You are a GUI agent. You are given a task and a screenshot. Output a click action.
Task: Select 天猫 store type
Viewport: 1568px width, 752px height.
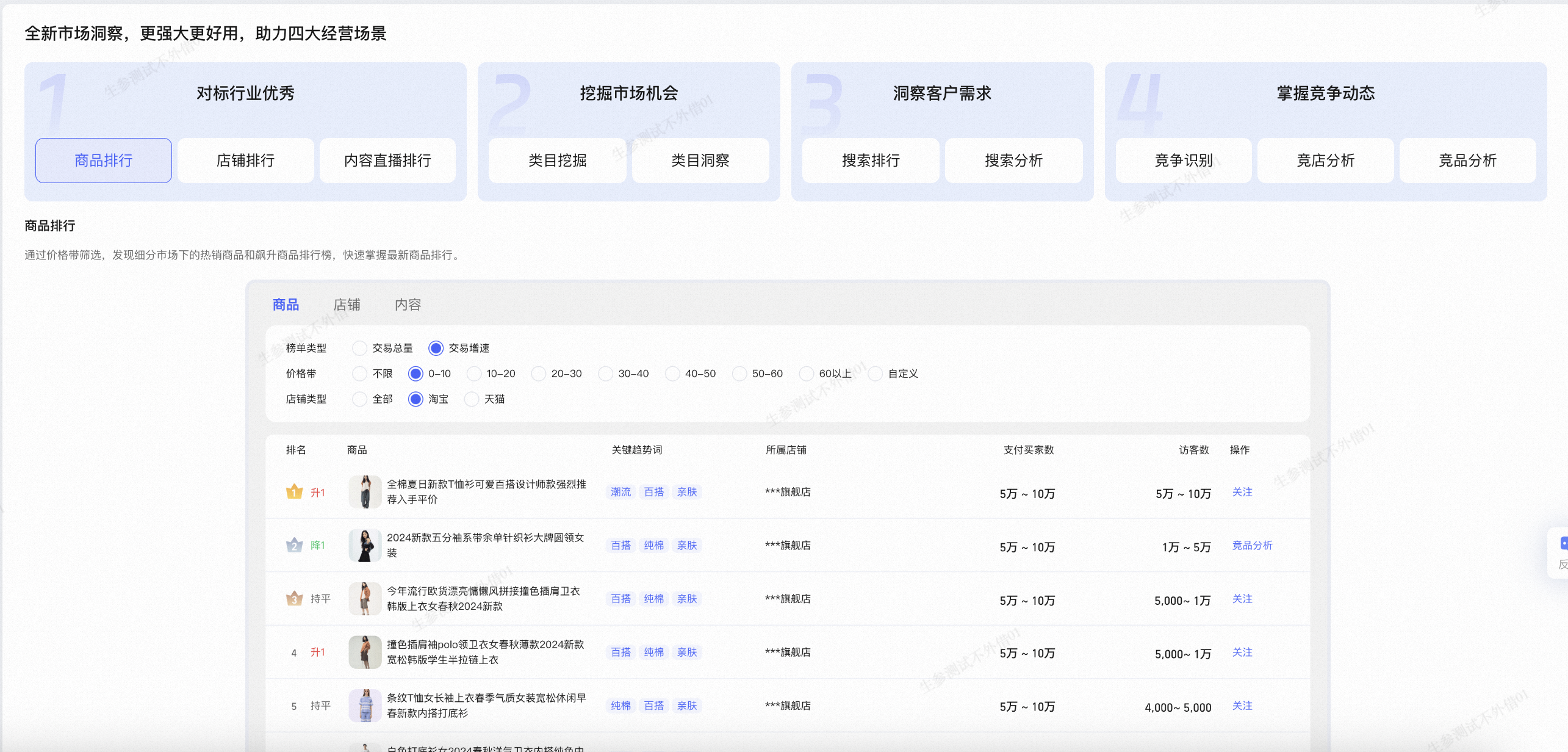click(x=472, y=399)
